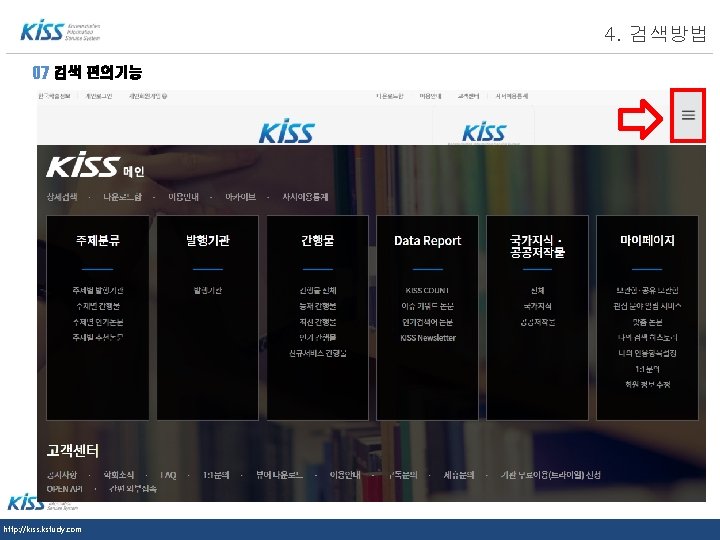This screenshot has width=720, height=540.
Task: Click 사사이용통계 in top utility bar
Action: coord(512,96)
